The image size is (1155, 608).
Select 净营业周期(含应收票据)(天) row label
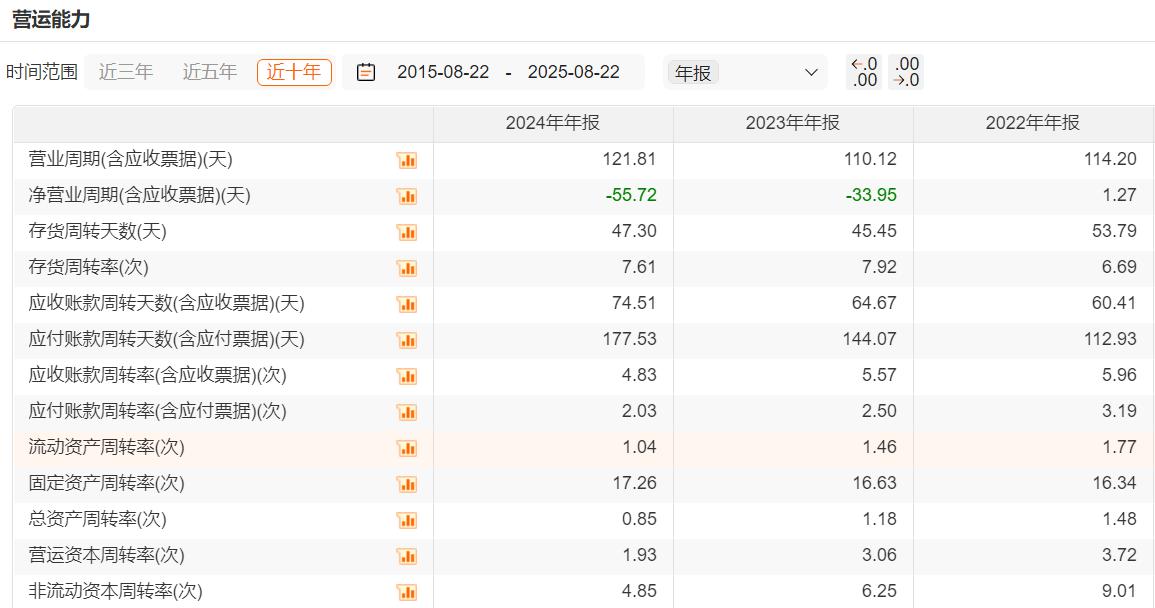click(139, 195)
